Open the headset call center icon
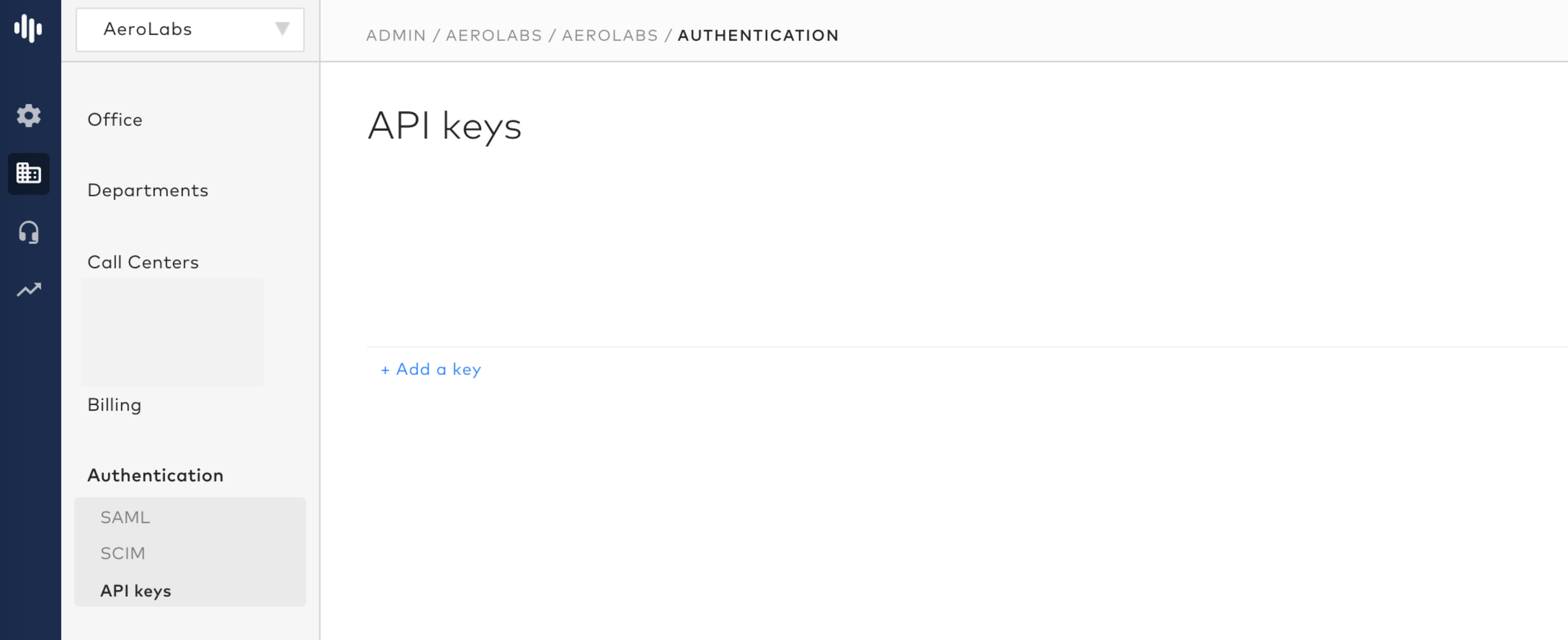1568x640 pixels. [x=28, y=232]
